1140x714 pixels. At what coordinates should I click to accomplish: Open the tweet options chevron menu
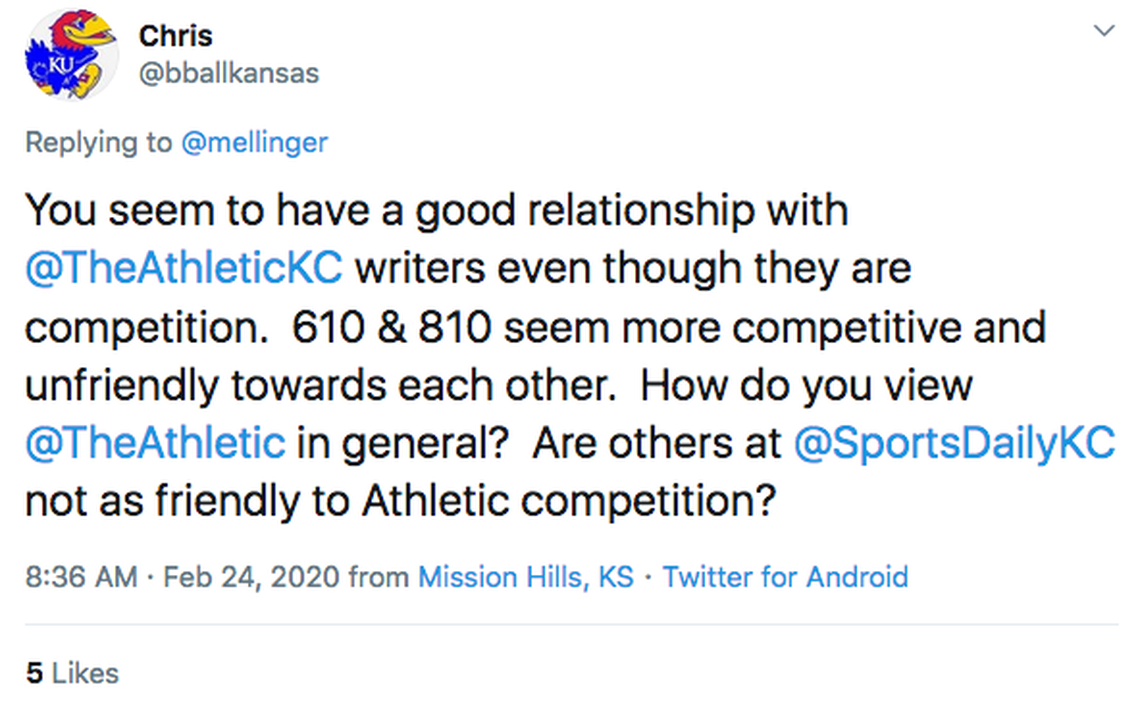pyautogui.click(x=1104, y=31)
